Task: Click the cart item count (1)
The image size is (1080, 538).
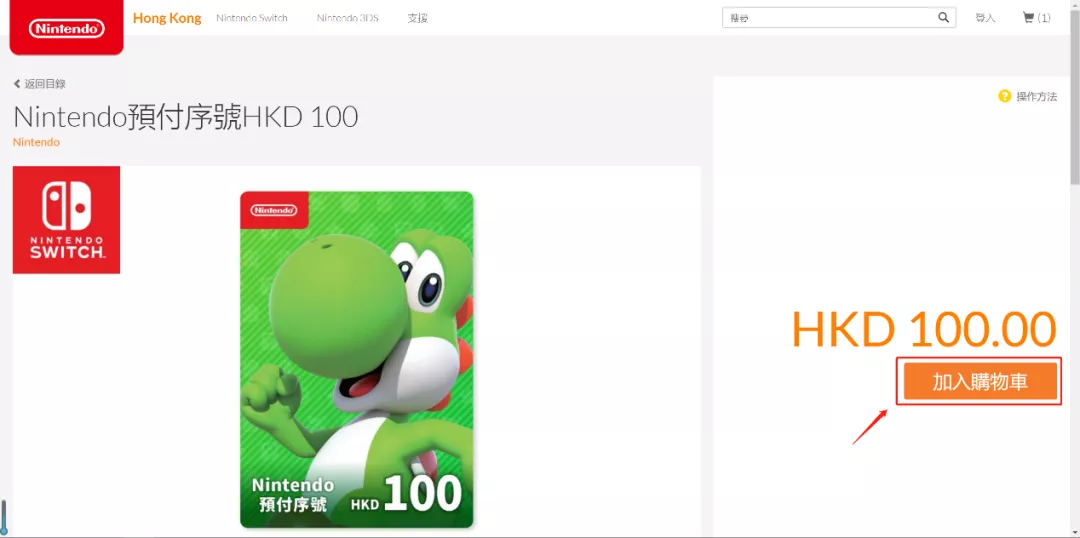Action: coord(1044,18)
